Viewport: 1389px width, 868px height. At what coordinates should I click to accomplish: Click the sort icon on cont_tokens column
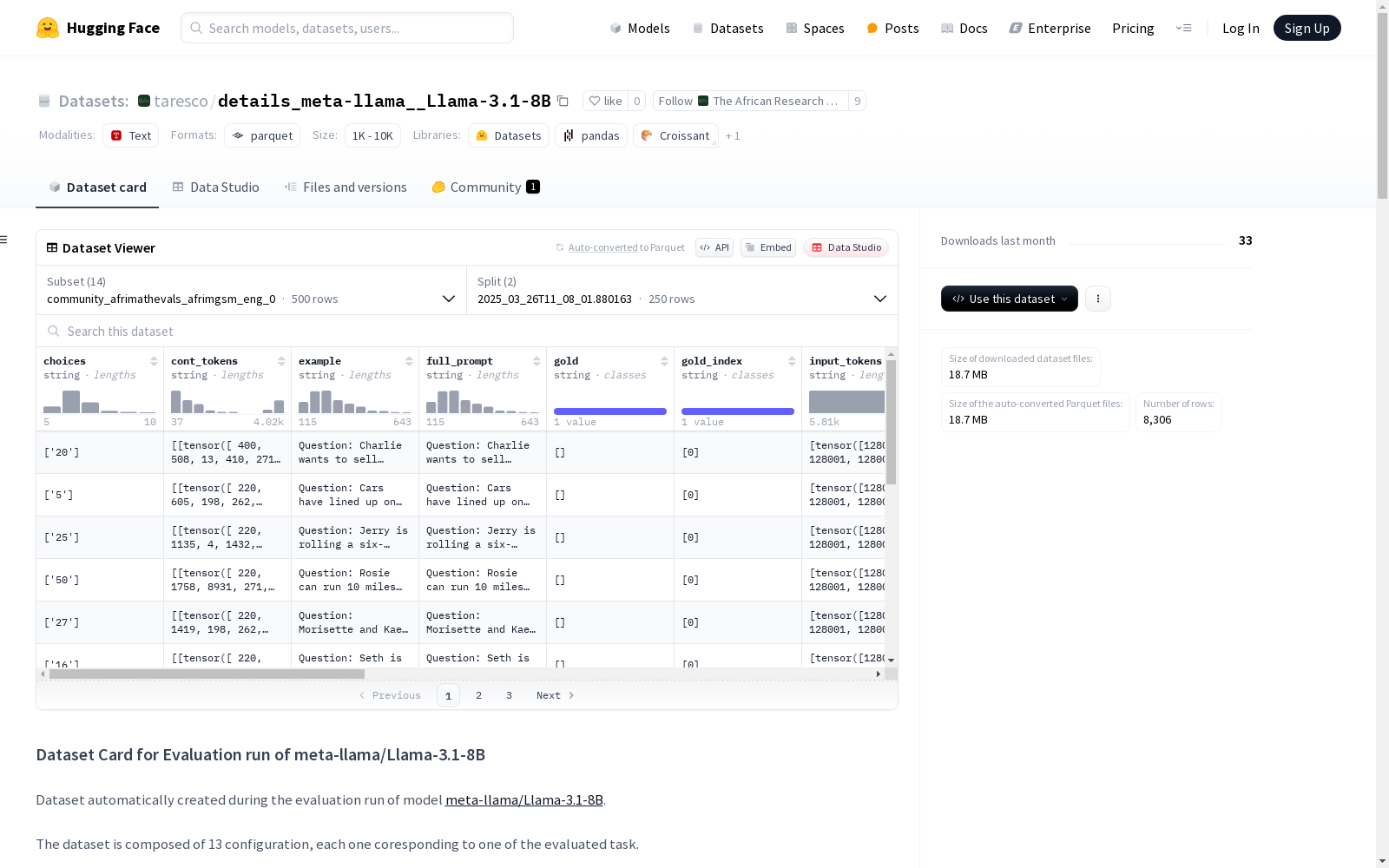coord(281,361)
